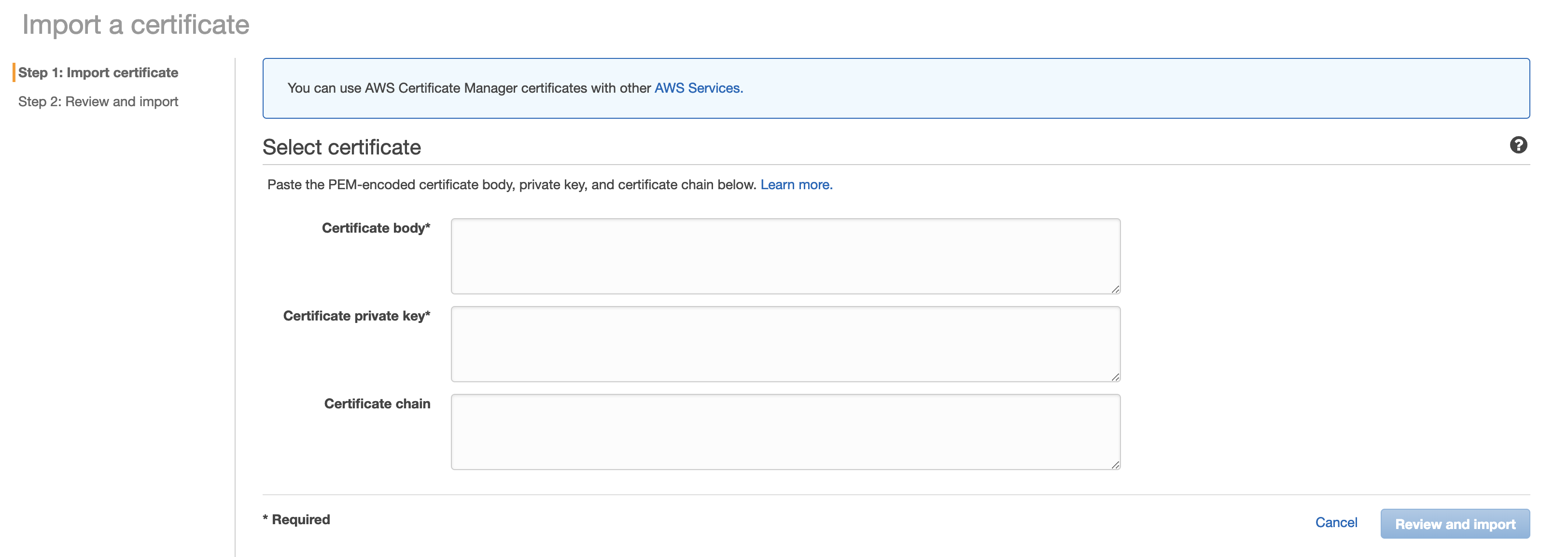Click resize handle of Certificate body field
Viewport: 1568px width, 557px height.
[x=1115, y=289]
